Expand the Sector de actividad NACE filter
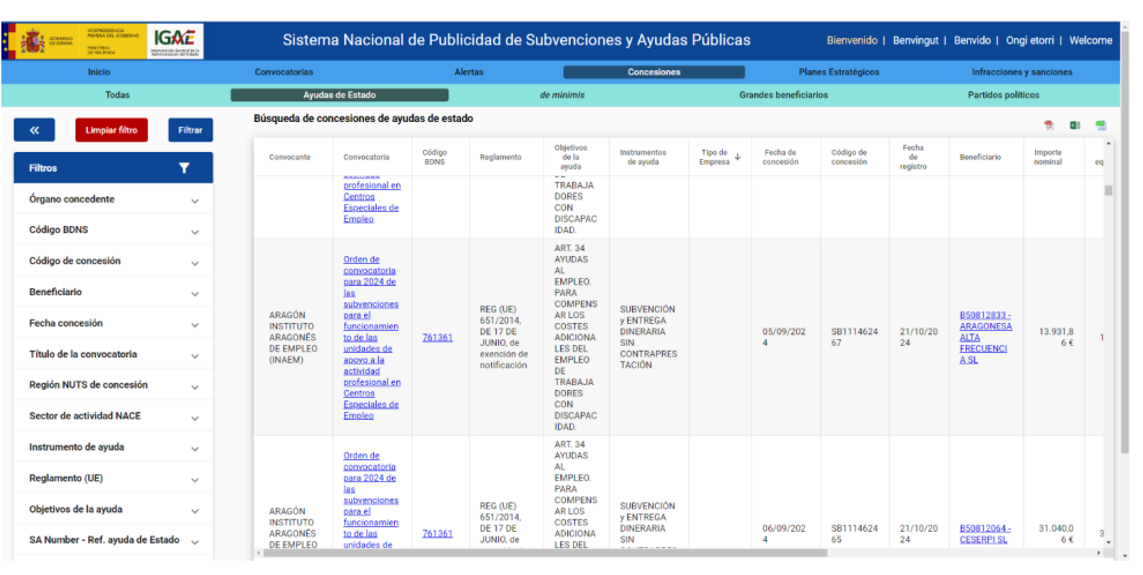 tap(113, 416)
